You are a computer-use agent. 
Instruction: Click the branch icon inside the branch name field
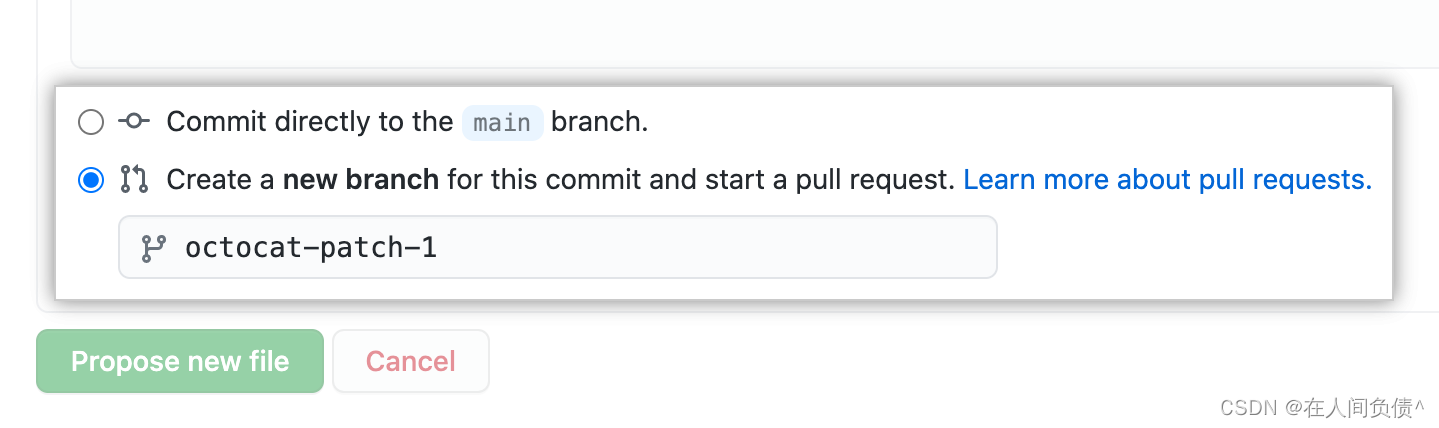point(153,248)
